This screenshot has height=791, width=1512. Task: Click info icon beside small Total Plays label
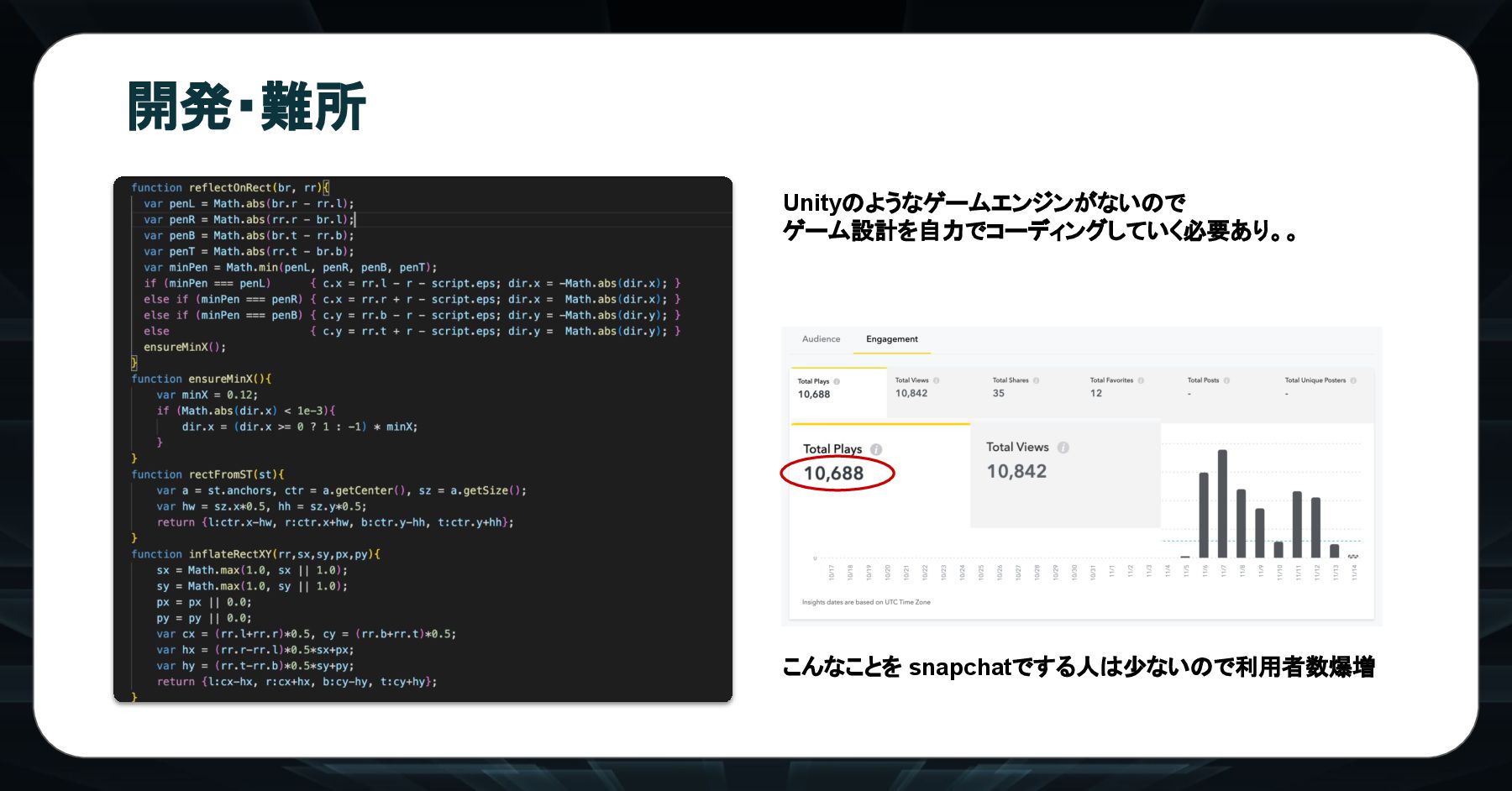click(837, 381)
